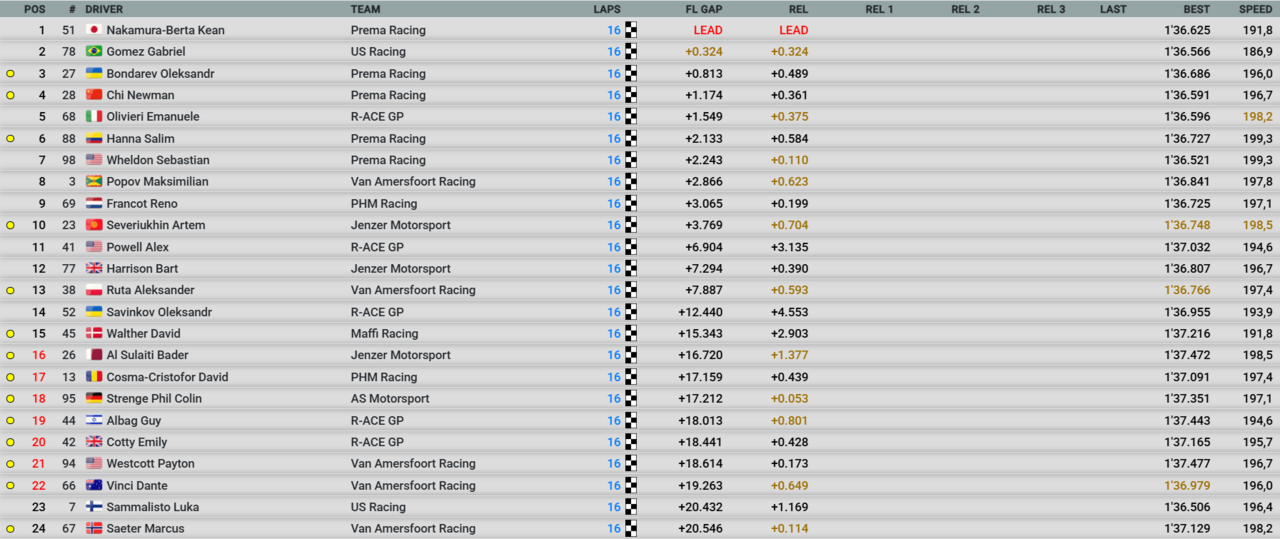Click the Qatar flag beside Al Sulaiti Bader

(94, 355)
